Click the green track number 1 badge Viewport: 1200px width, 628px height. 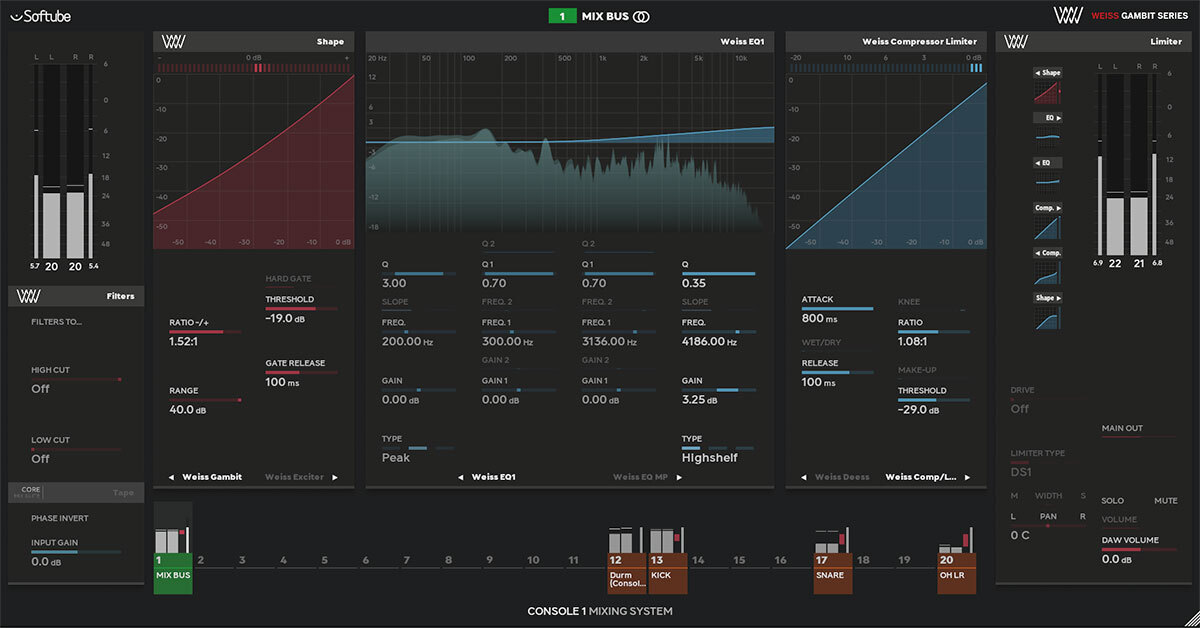tap(562, 16)
